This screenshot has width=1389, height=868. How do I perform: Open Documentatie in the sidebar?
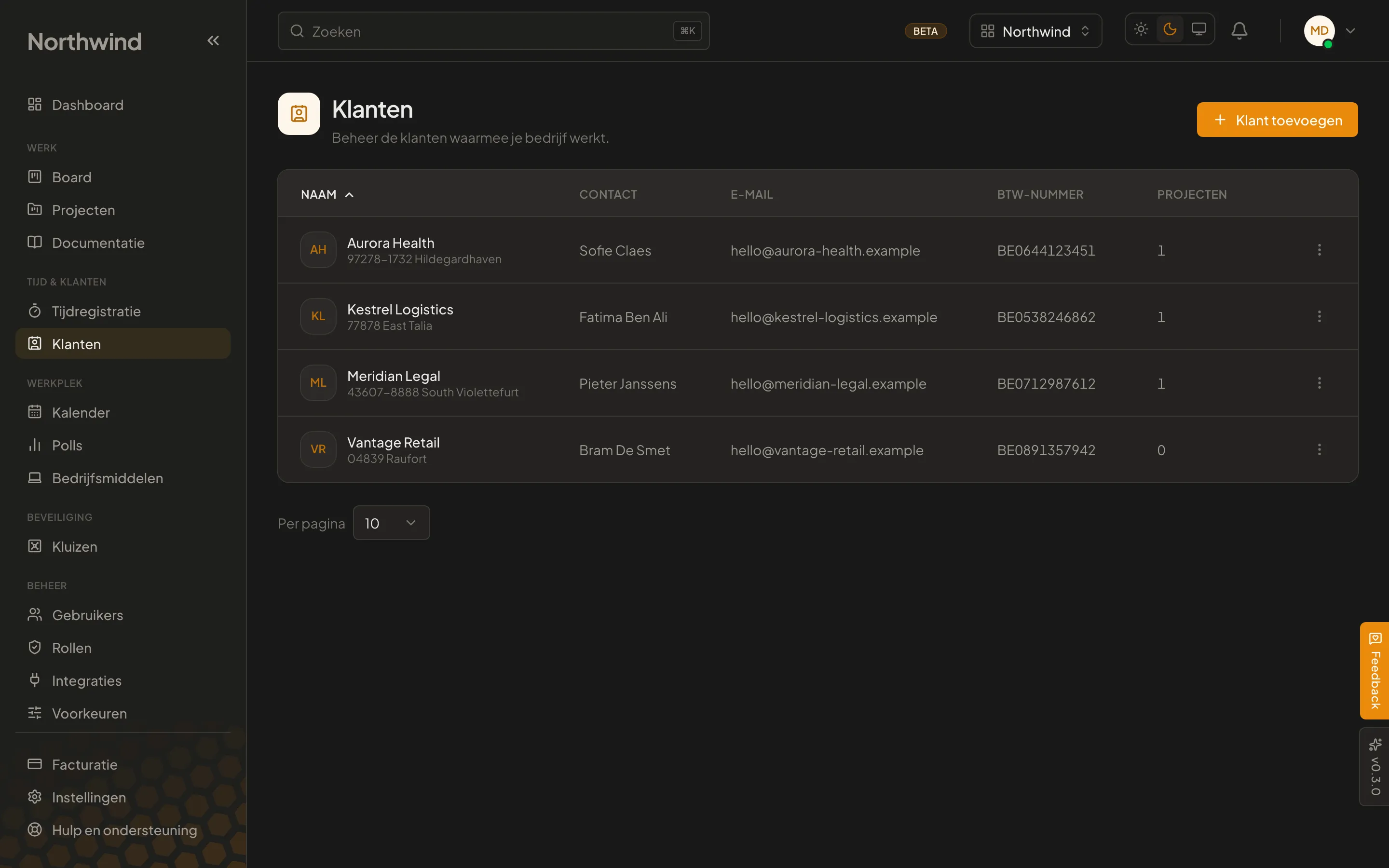click(123, 242)
